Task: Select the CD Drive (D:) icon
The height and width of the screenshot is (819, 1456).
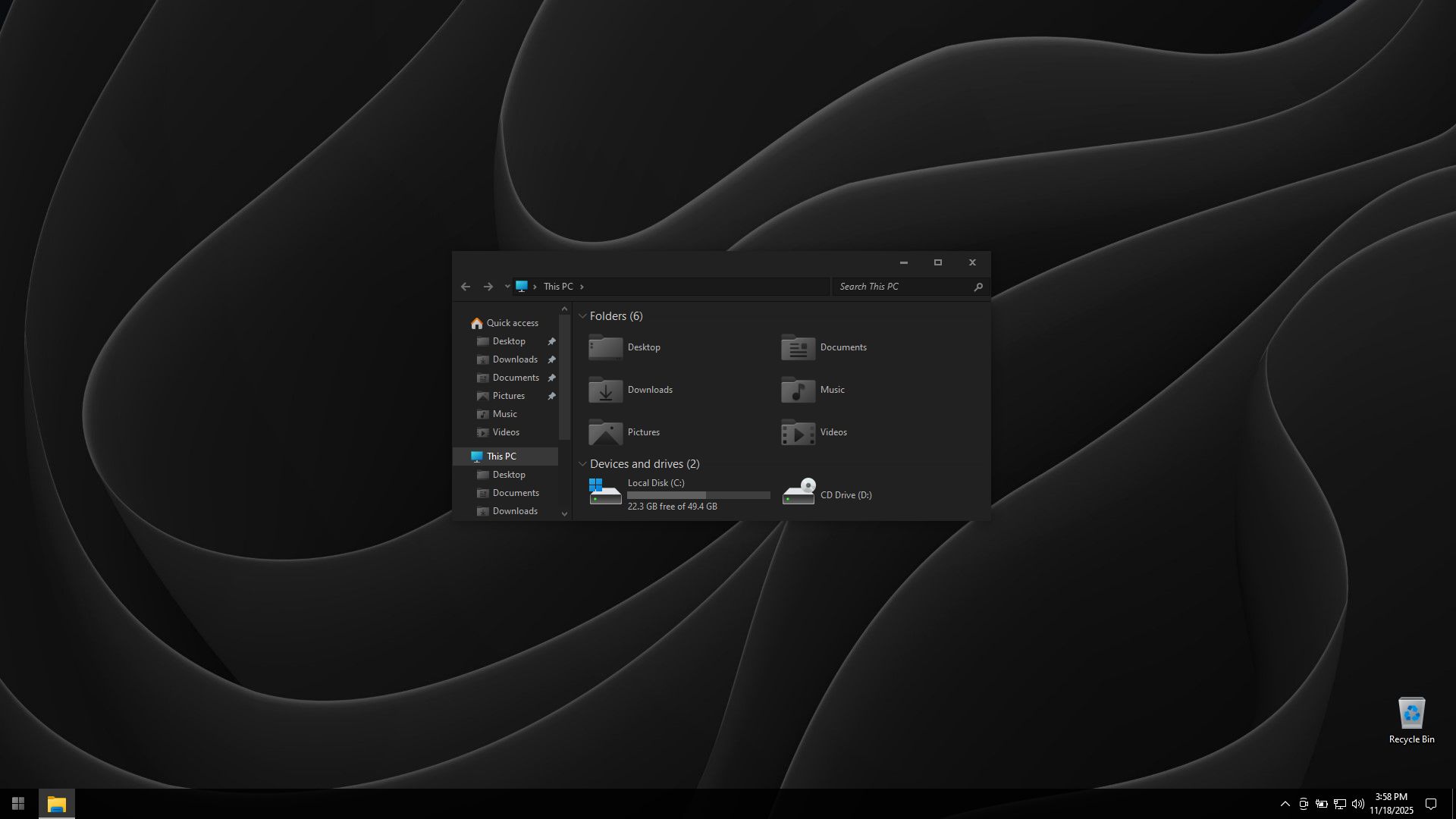Action: 798,492
